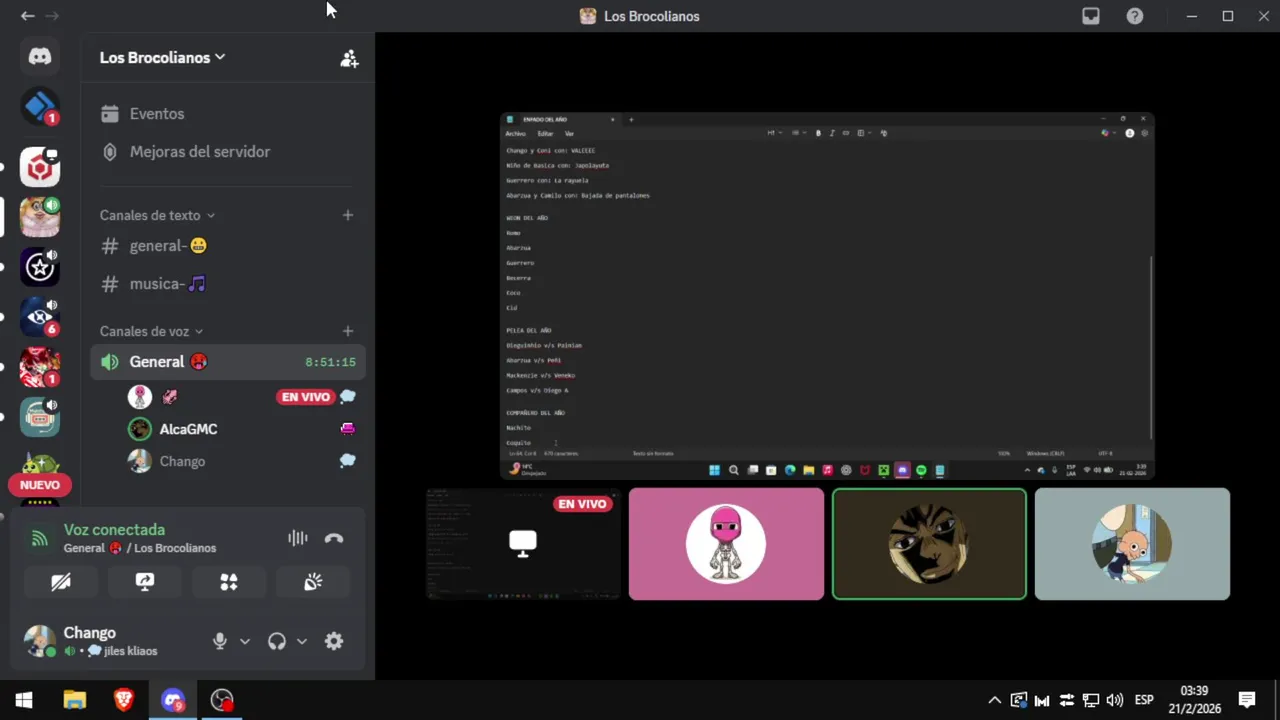Open File Explorer from the taskbar

pyautogui.click(x=75, y=700)
